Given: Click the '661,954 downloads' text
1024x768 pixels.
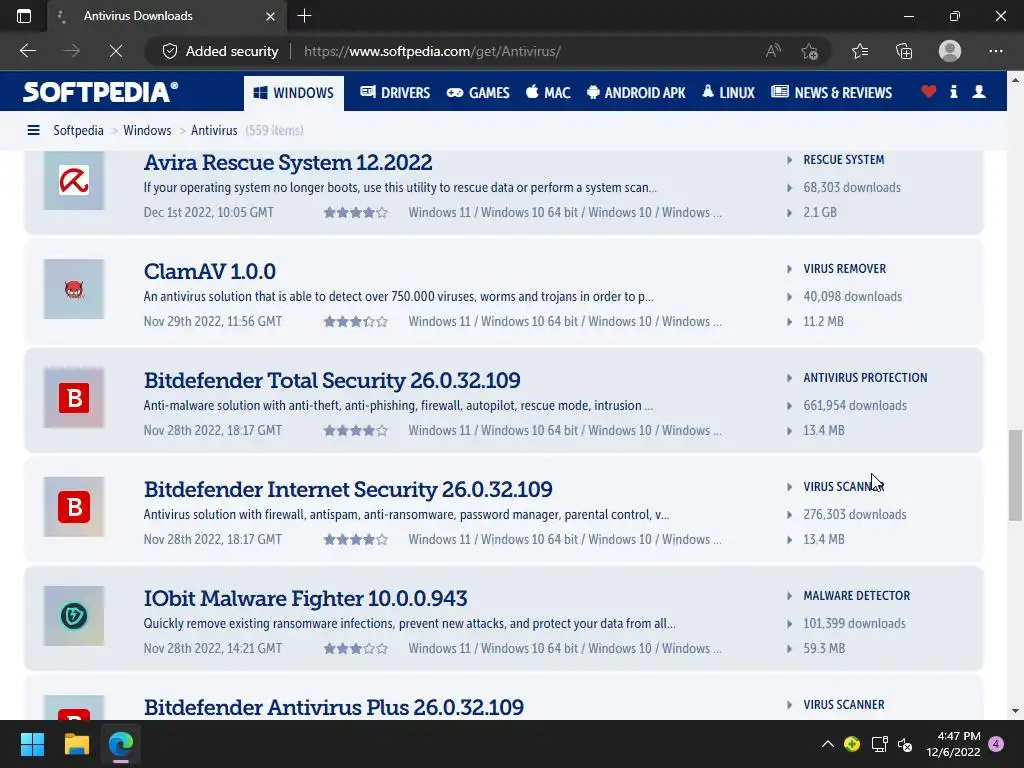Looking at the screenshot, I should coord(855,406).
